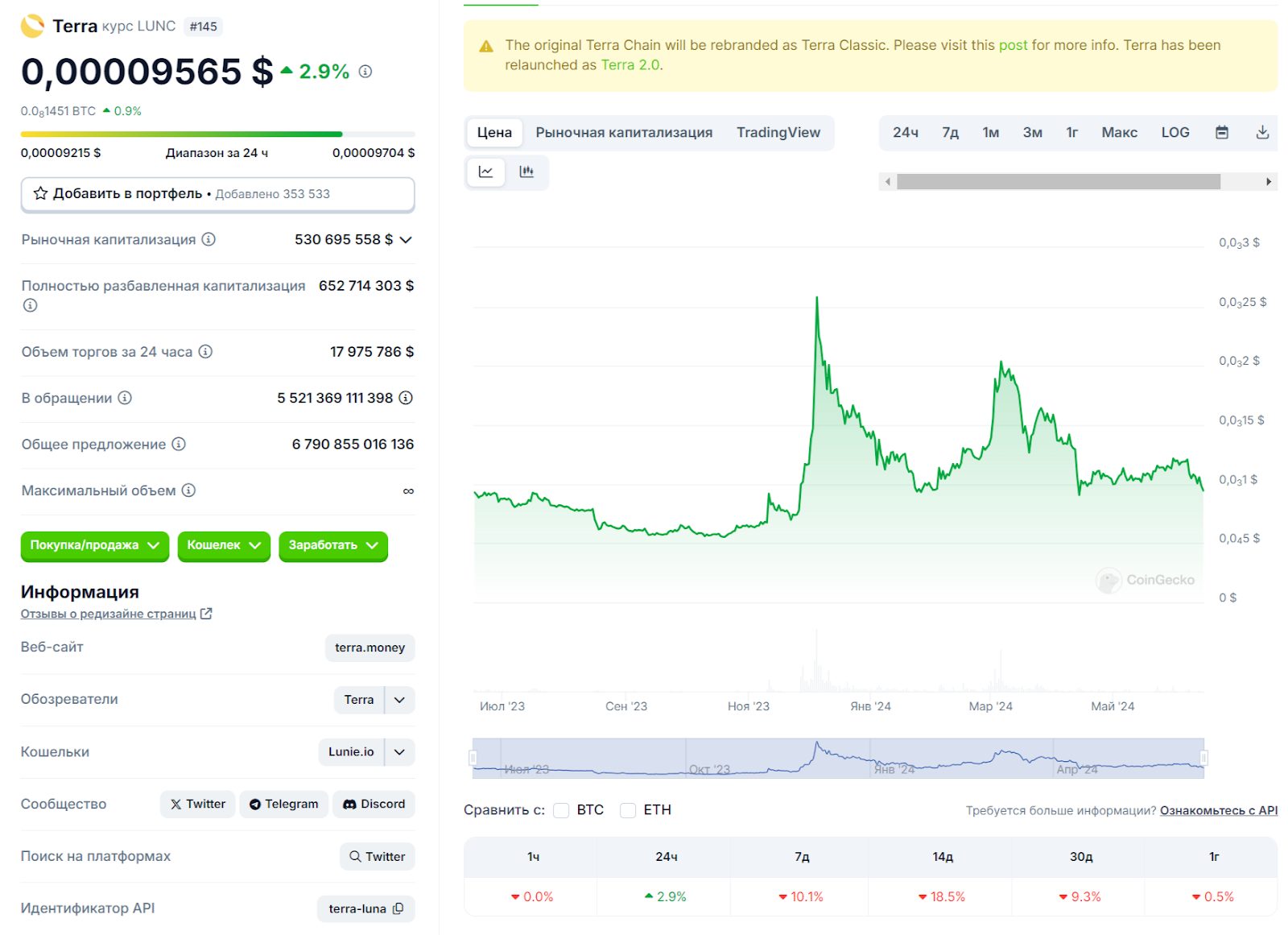Open the Ознакомьтесь с API link

click(1219, 811)
